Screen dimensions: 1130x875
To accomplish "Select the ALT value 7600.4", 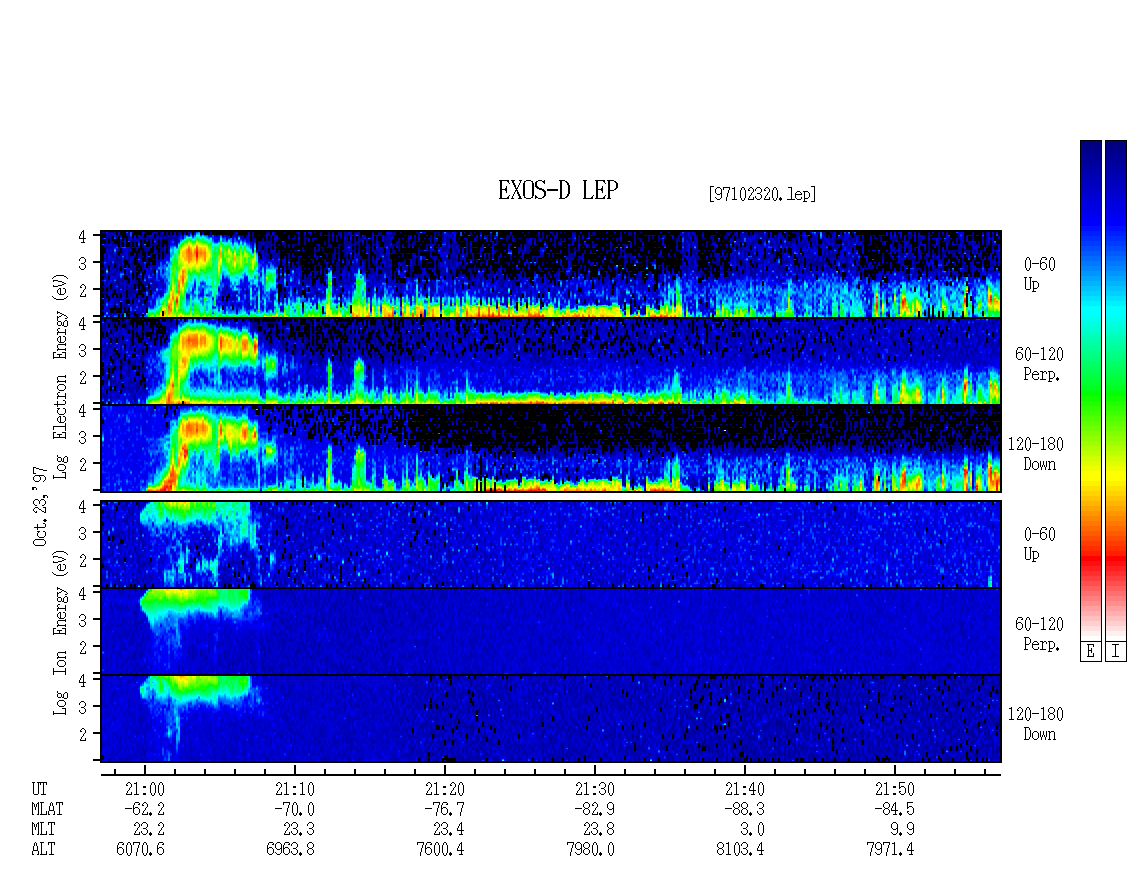I will point(440,850).
